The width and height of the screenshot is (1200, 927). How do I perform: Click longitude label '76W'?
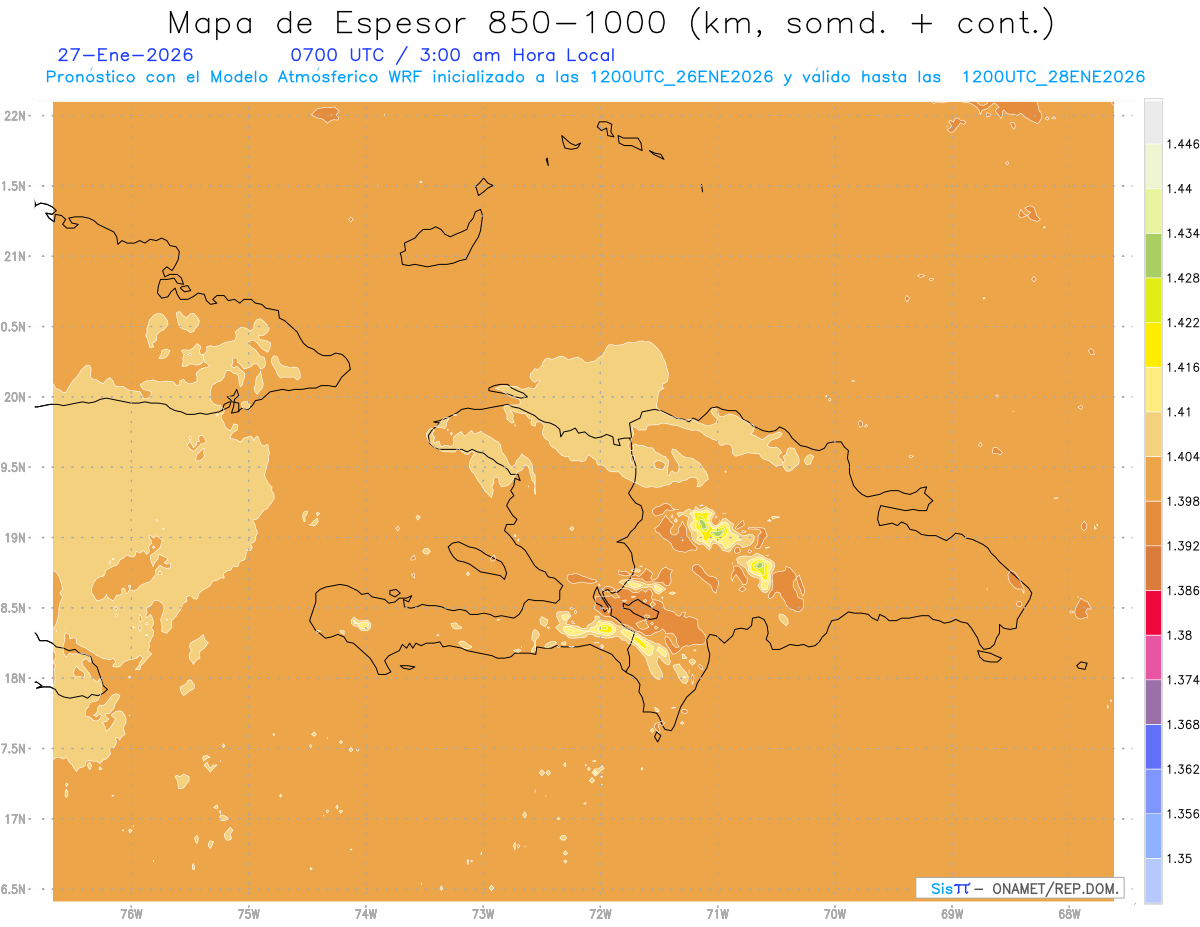click(x=131, y=913)
